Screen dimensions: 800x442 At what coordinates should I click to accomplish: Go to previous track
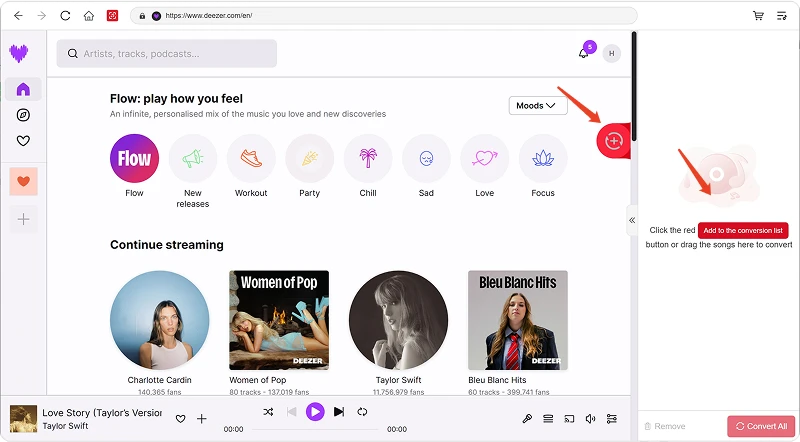click(292, 411)
